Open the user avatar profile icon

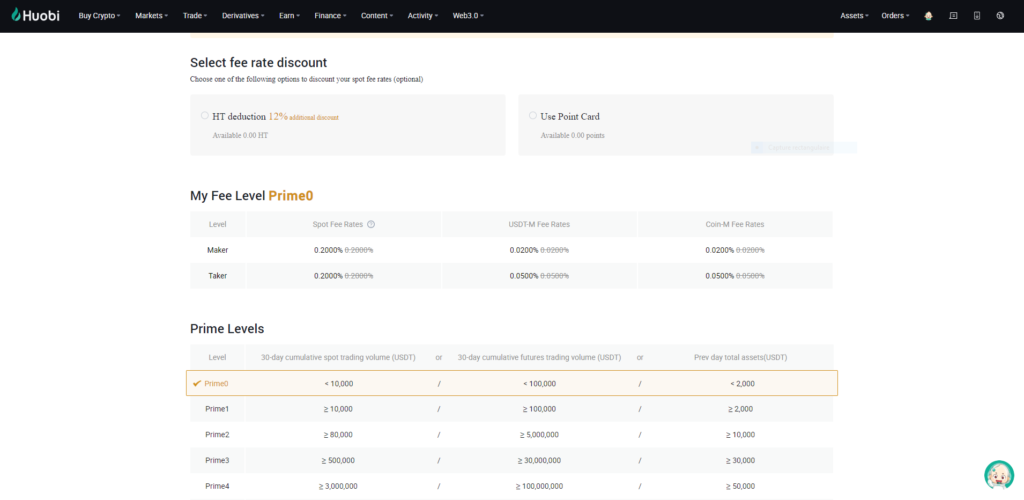[929, 16]
